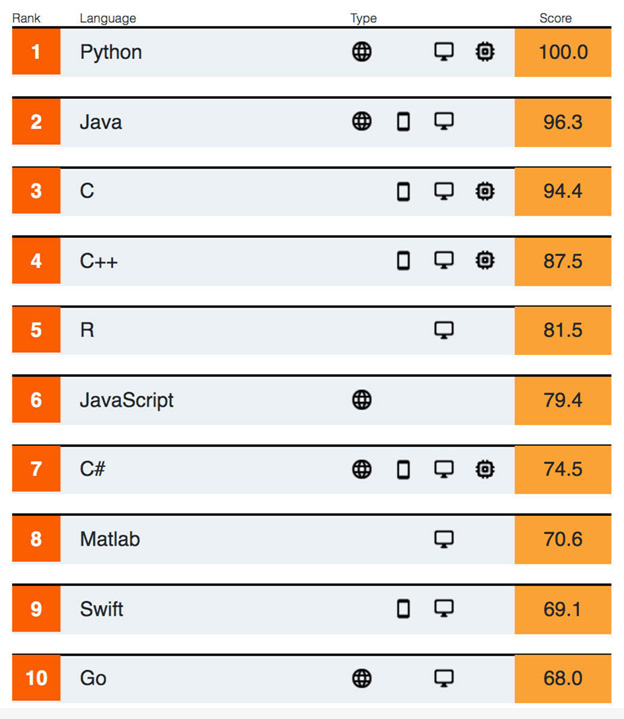The height and width of the screenshot is (719, 624).
Task: Click the web globe icon for JavaScript
Action: coord(362,400)
